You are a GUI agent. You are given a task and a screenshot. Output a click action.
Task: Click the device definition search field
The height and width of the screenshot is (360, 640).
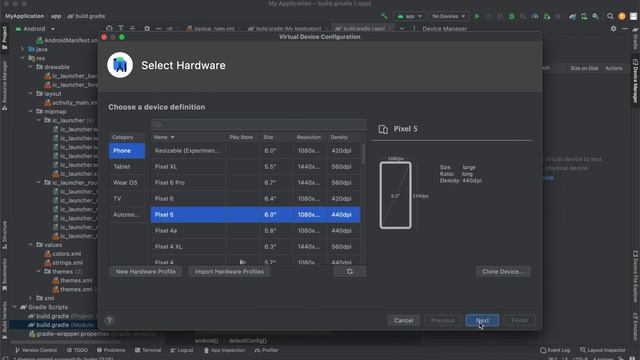click(x=258, y=124)
